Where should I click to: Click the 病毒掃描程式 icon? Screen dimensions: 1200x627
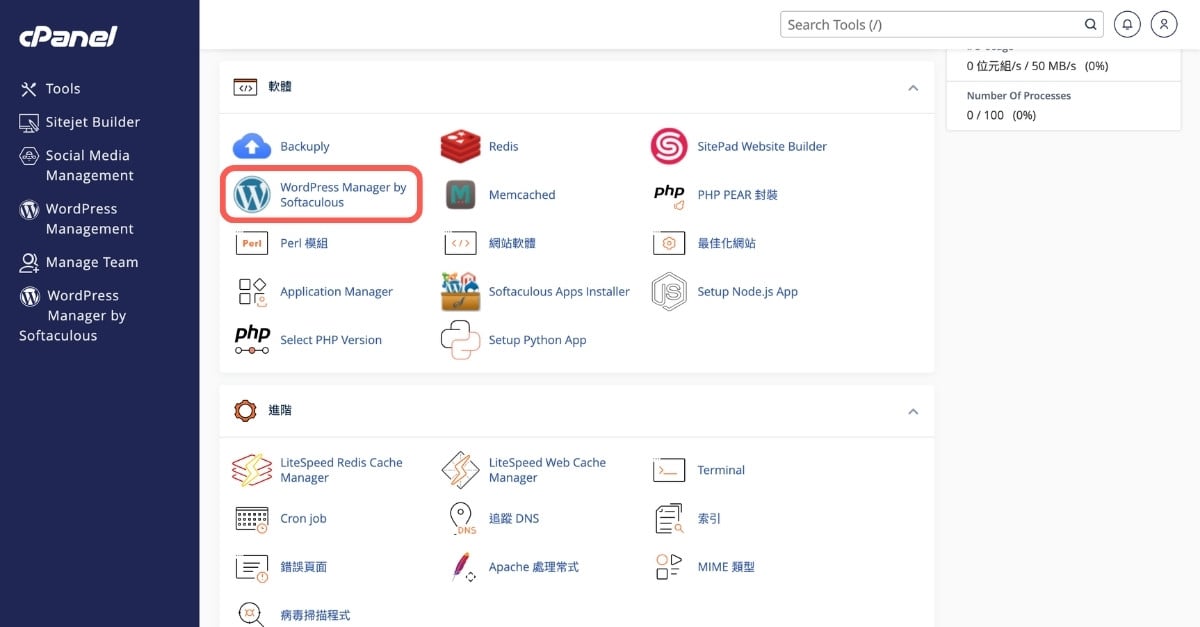tap(252, 613)
